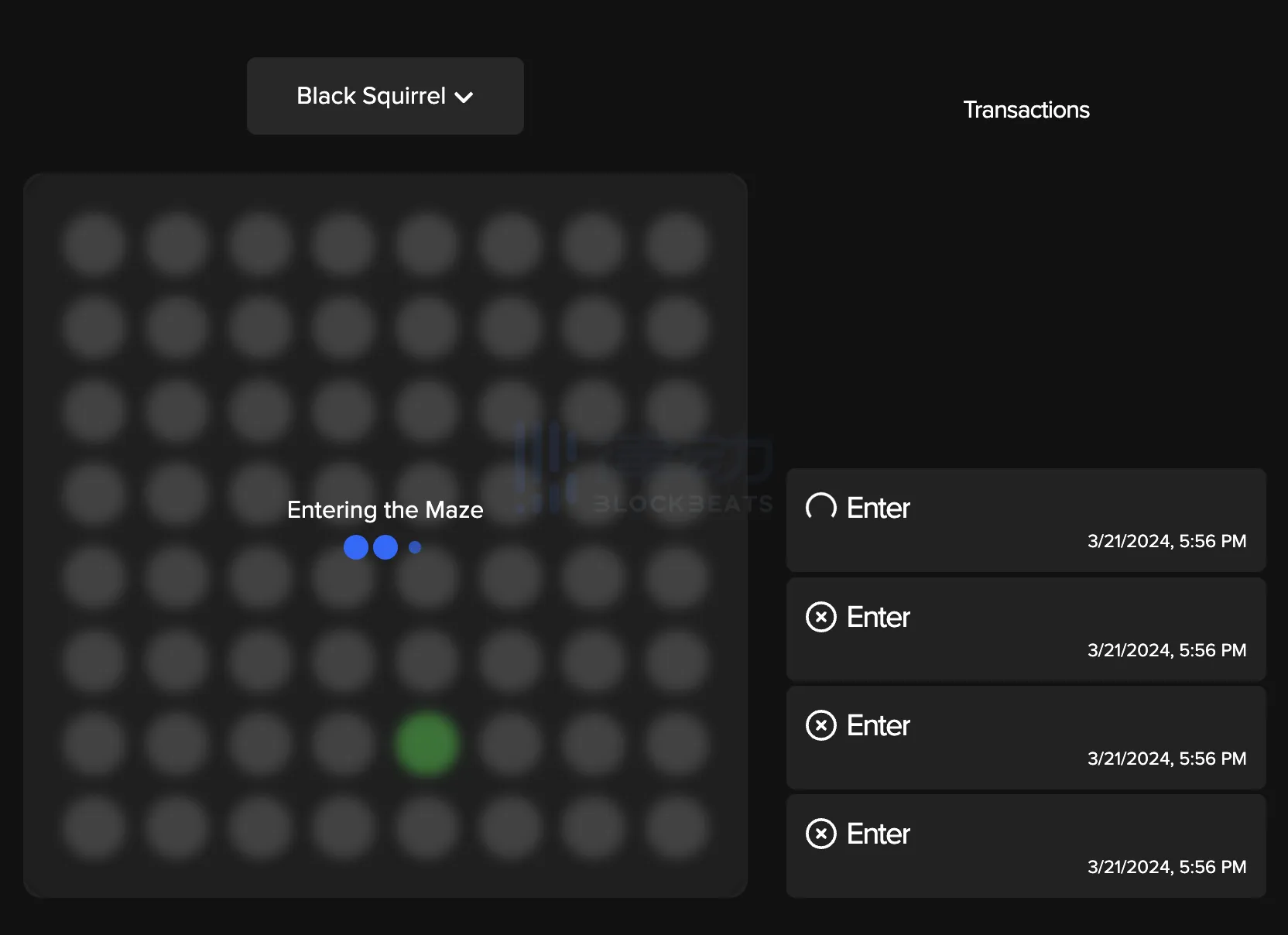
Task: Click the top-left corner maze cell
Action: point(94,245)
